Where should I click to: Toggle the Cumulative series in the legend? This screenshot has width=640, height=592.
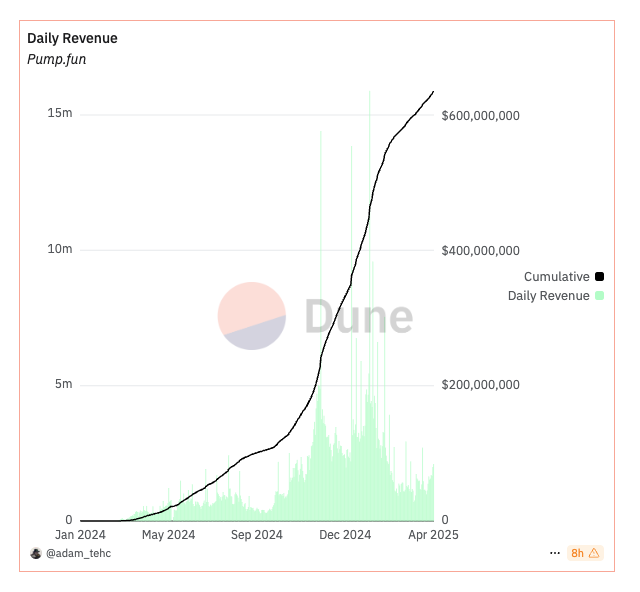(556, 277)
